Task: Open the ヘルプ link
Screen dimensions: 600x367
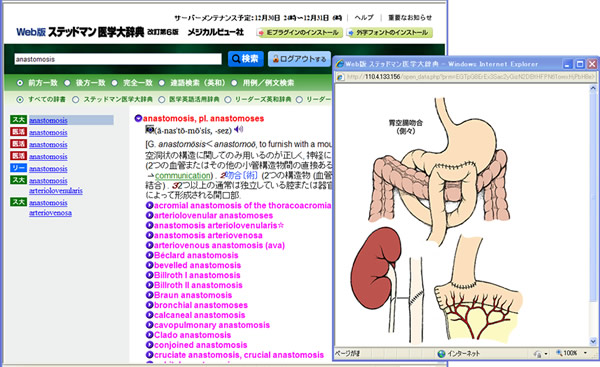Action: [x=364, y=18]
